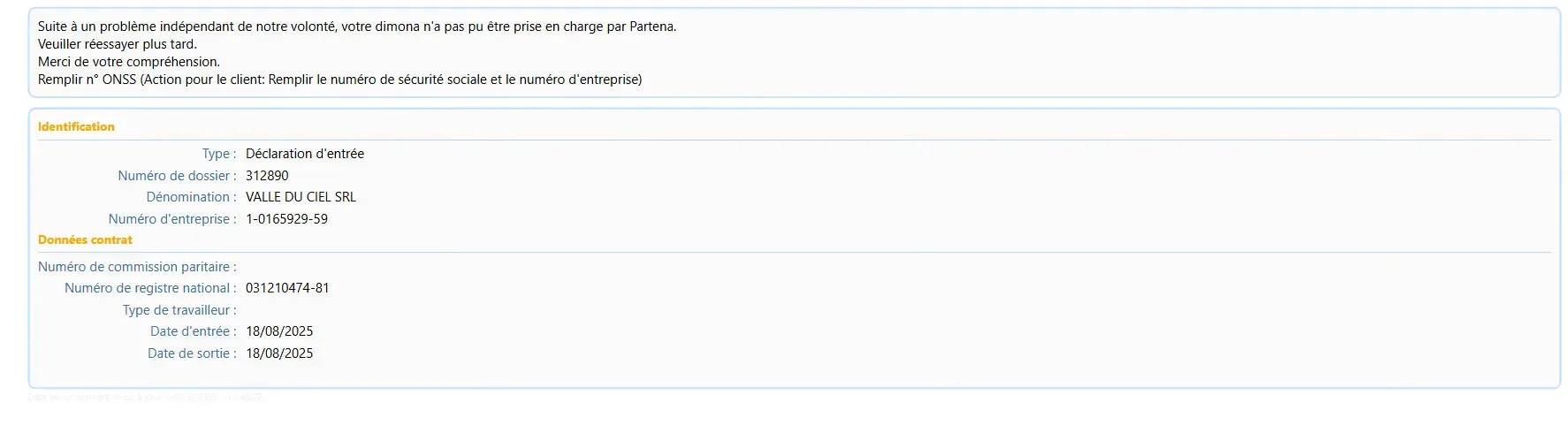This screenshot has width=1568, height=433.
Task: Click the Numéro de commission paritaire label
Action: [x=137, y=267]
